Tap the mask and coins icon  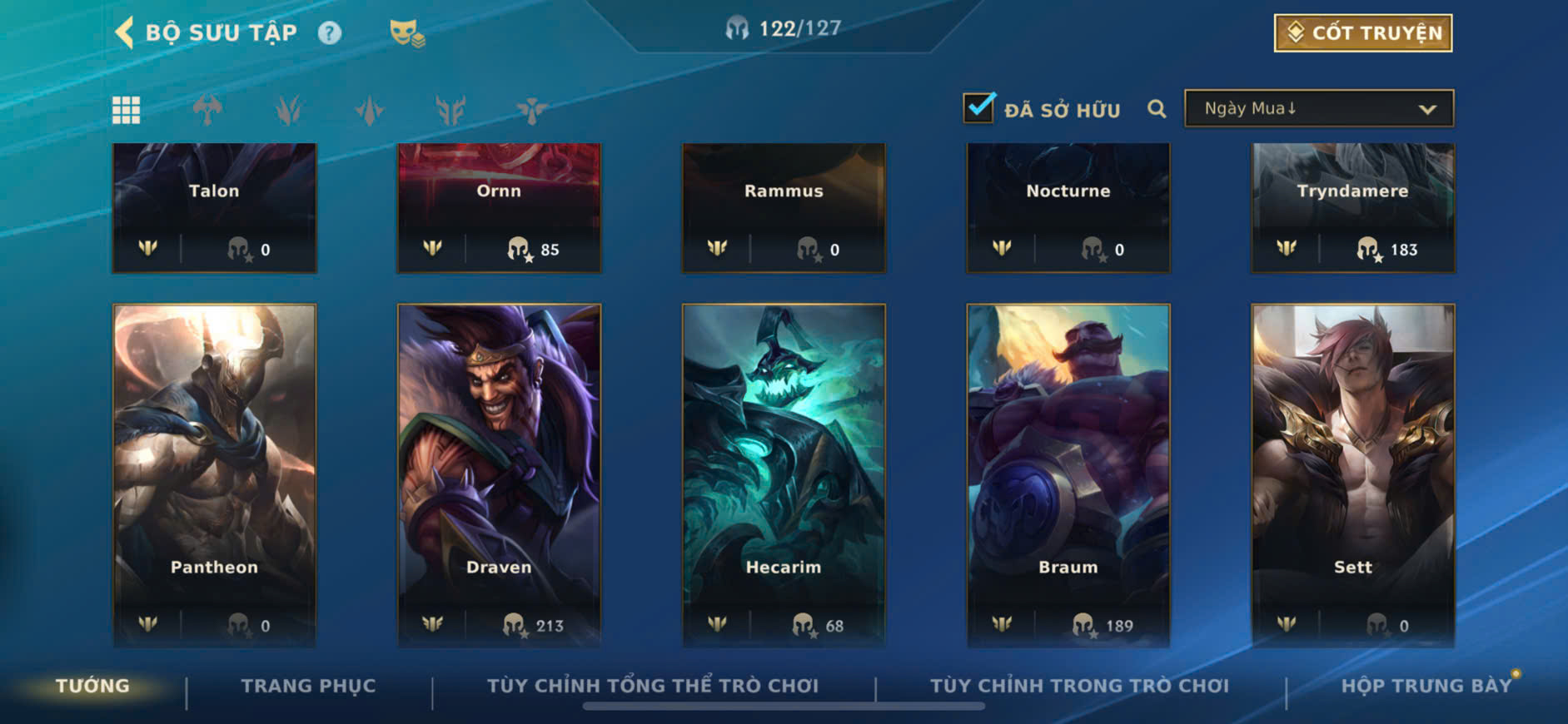[x=406, y=33]
